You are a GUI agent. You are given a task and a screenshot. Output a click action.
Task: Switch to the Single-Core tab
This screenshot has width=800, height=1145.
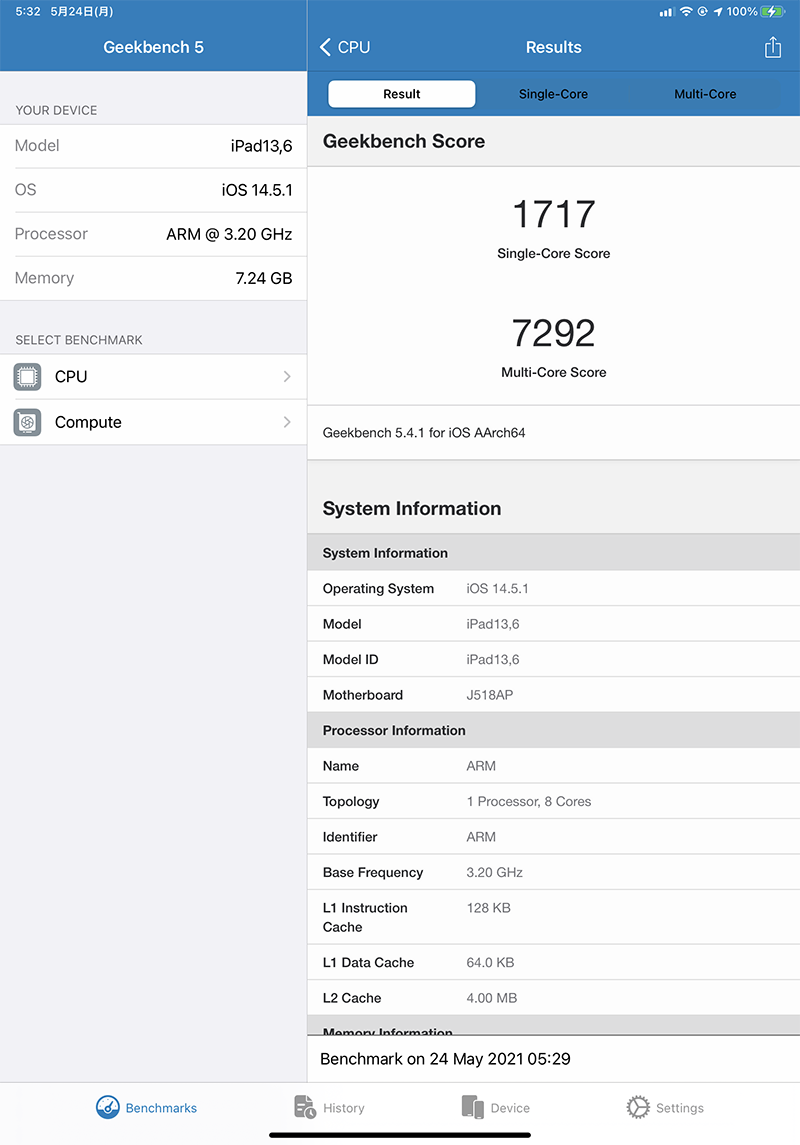coord(553,94)
